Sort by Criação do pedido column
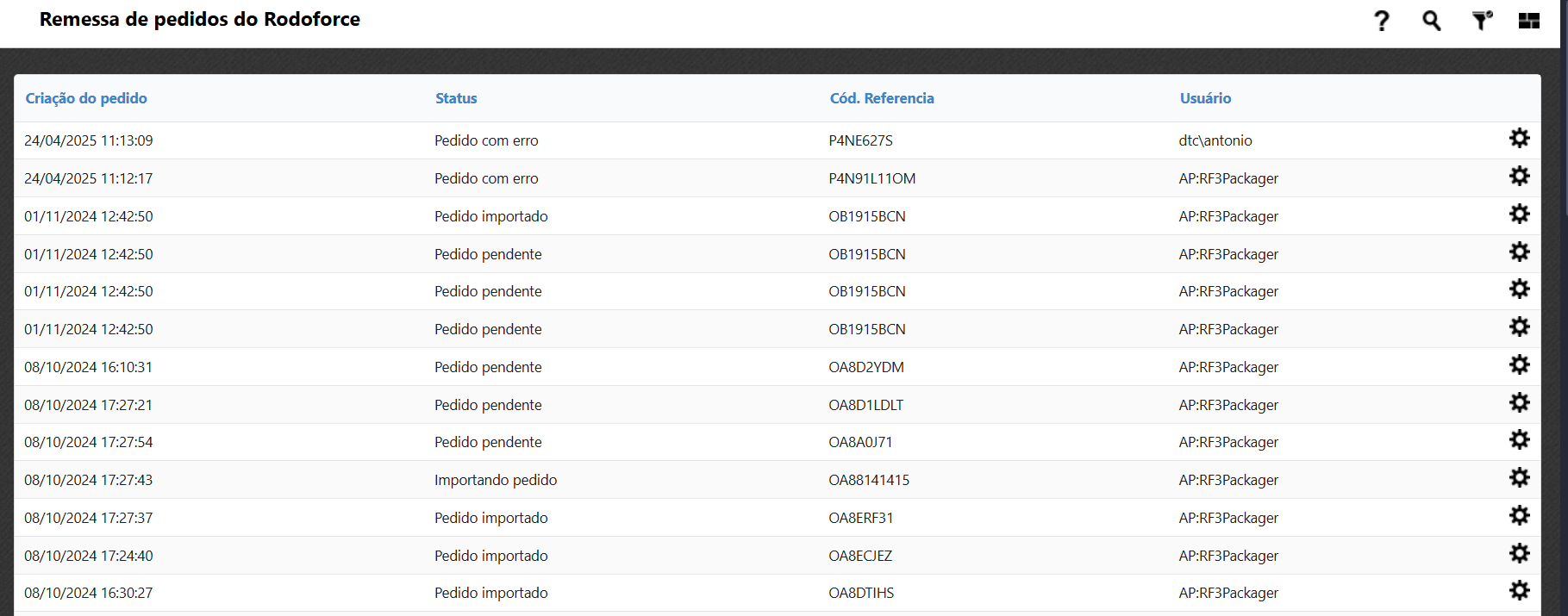Image resolution: width=1568 pixels, height=616 pixels. [x=86, y=98]
